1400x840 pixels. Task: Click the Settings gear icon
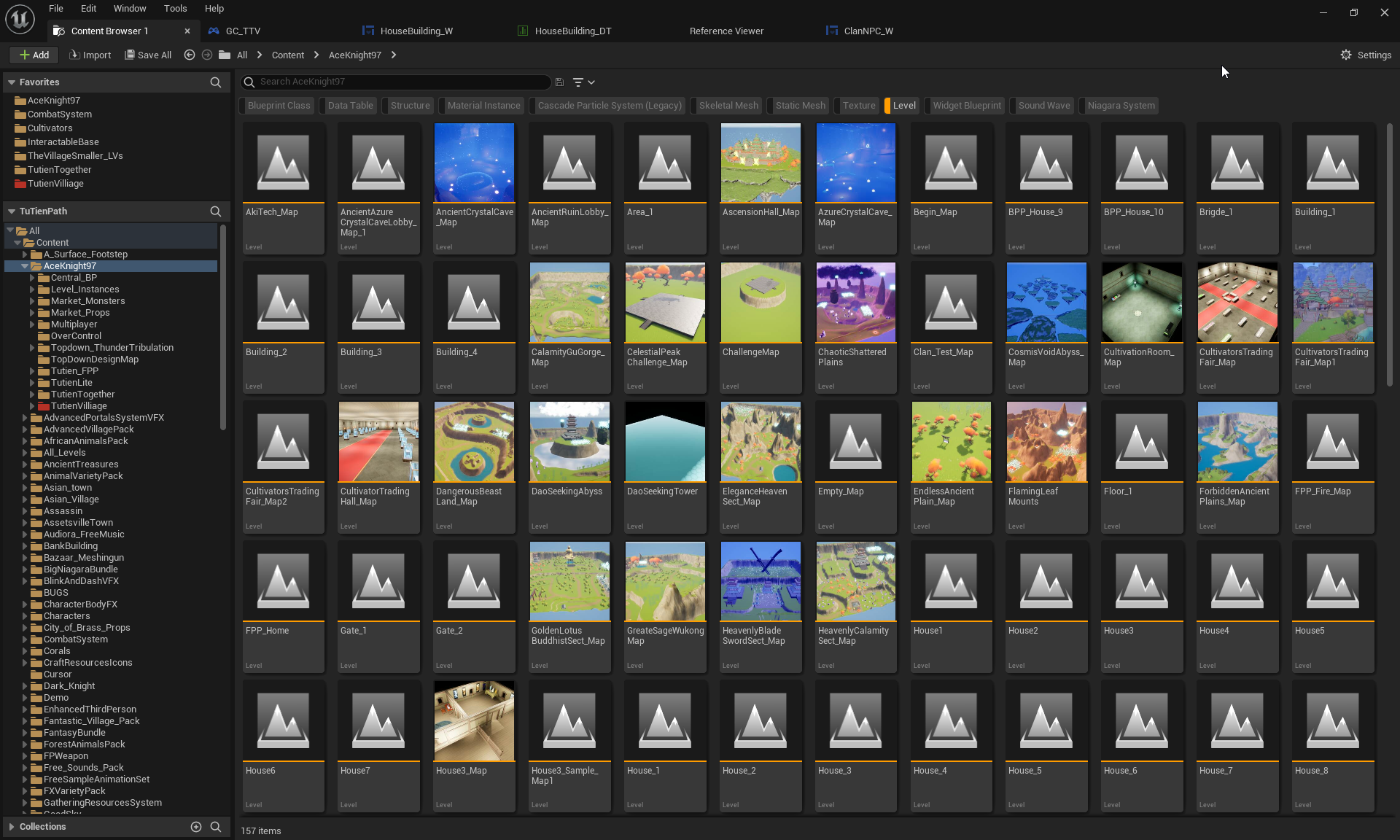[x=1346, y=55]
